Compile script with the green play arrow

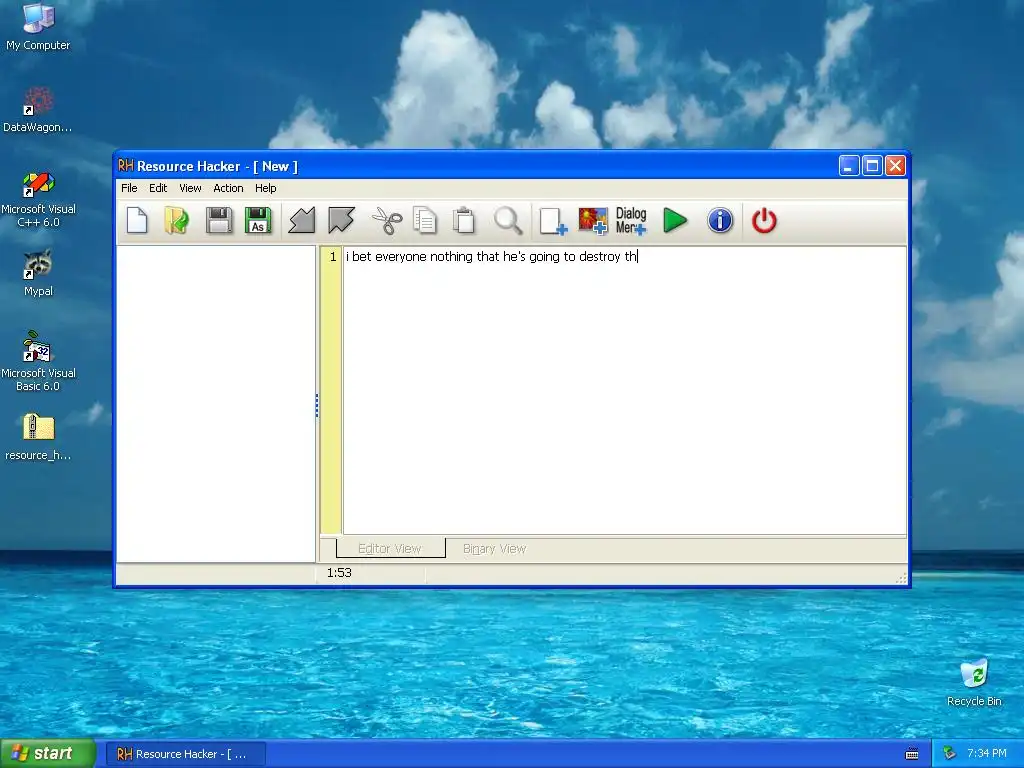675,221
